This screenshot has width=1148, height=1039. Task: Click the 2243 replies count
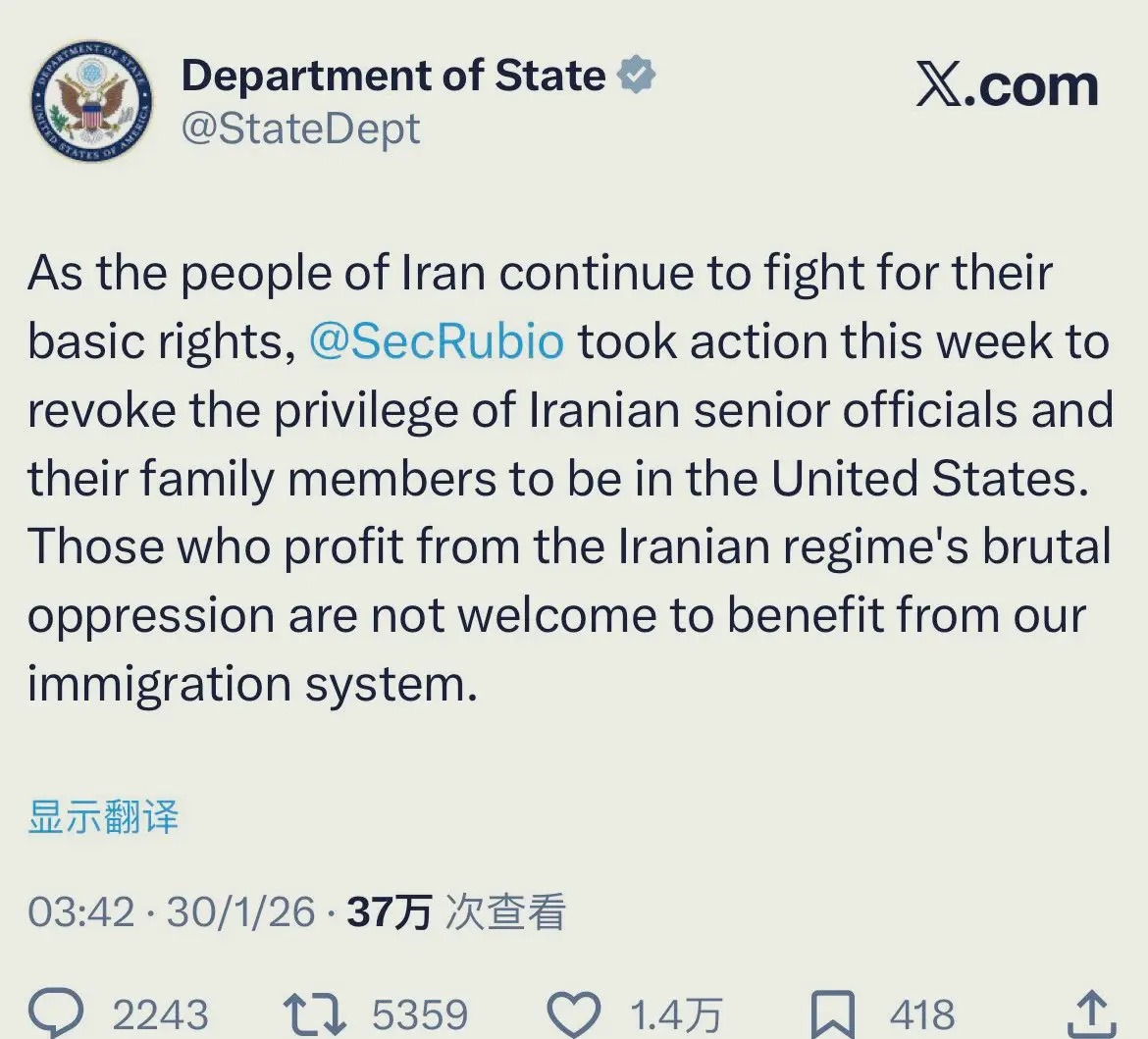point(160,1013)
